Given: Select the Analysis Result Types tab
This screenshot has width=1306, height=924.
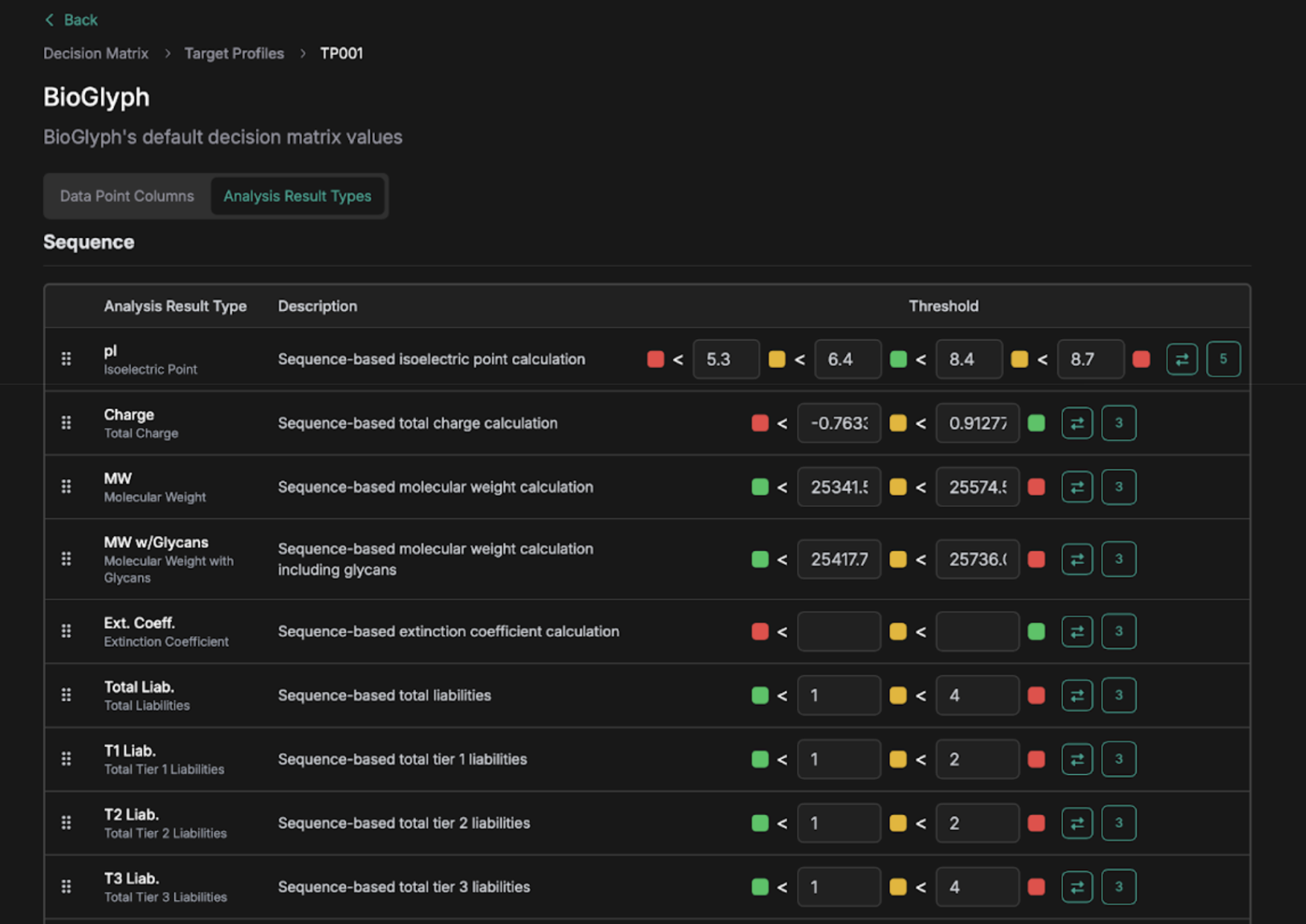Looking at the screenshot, I should 297,196.
